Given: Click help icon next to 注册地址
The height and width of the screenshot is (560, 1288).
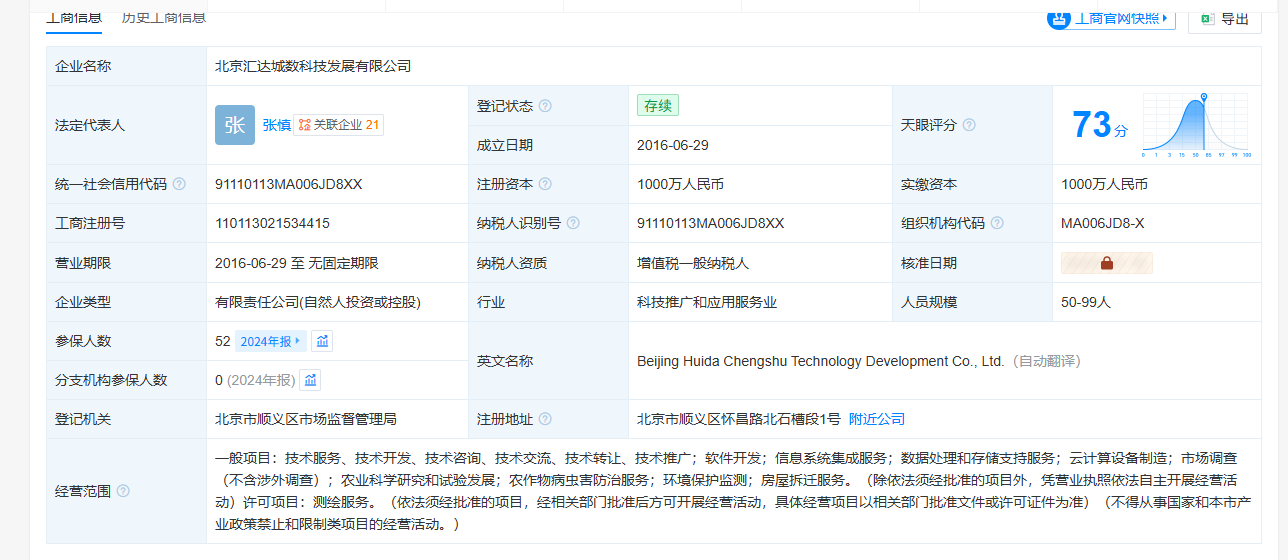Looking at the screenshot, I should coord(545,419).
